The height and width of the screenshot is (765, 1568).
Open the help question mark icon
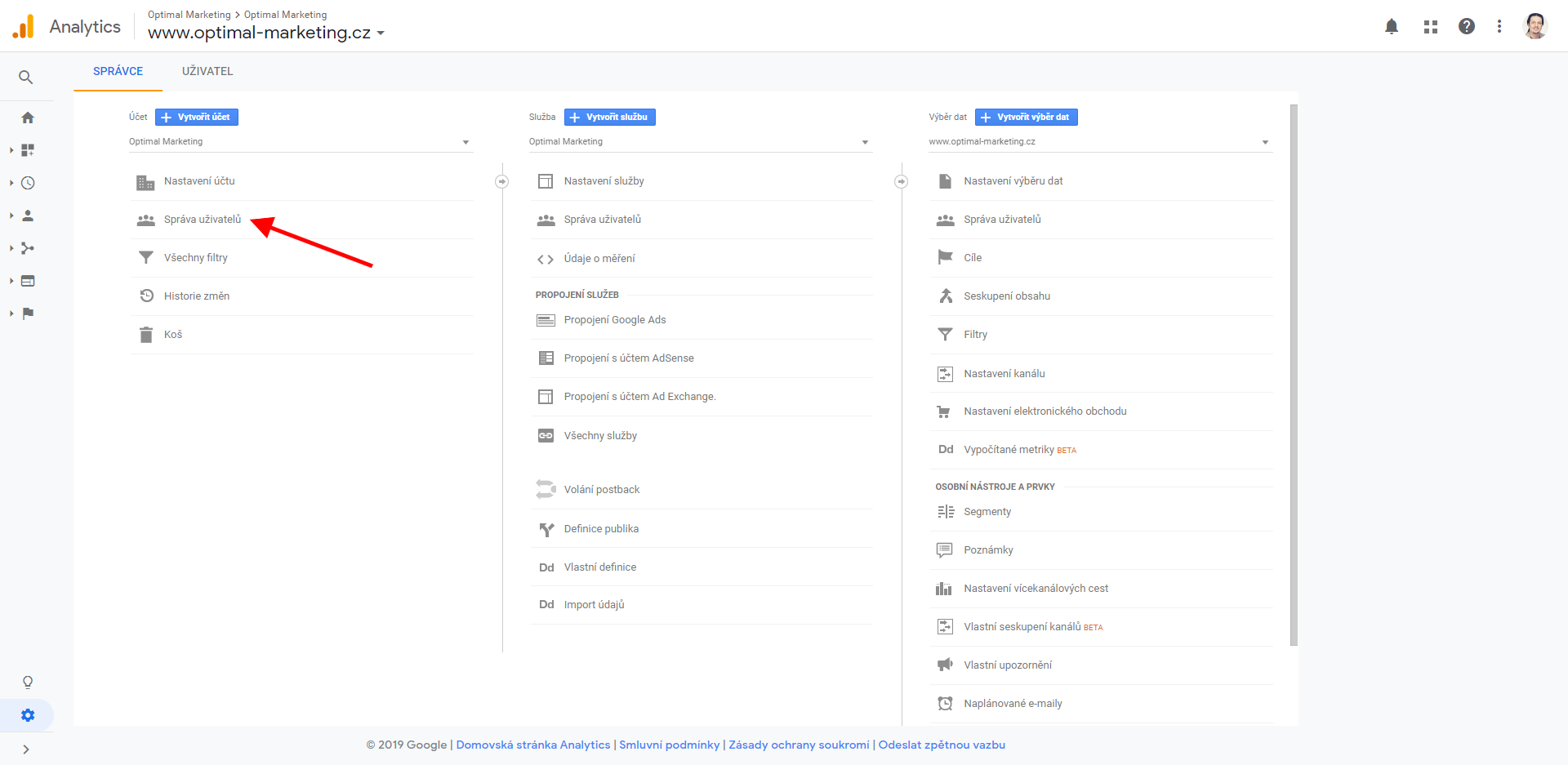click(1467, 26)
